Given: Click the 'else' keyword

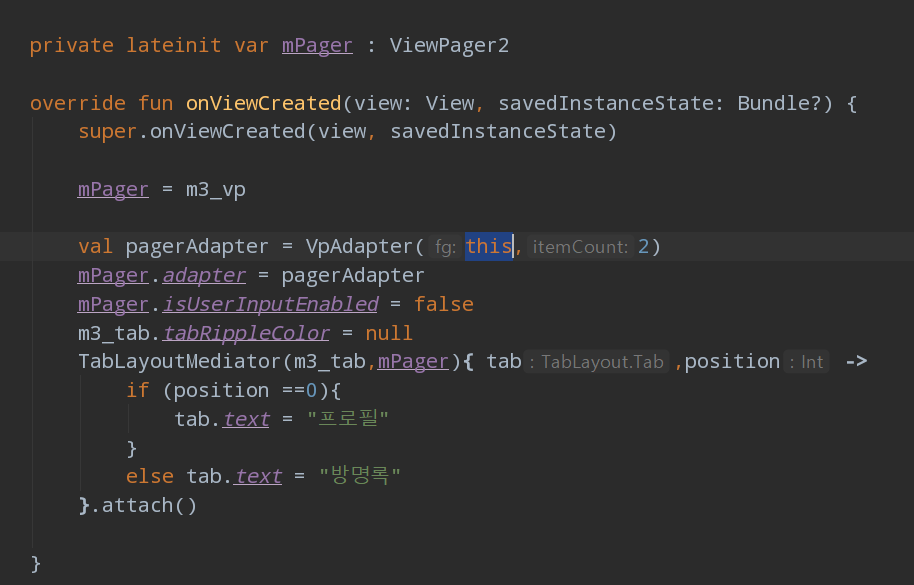Looking at the screenshot, I should [150, 477].
